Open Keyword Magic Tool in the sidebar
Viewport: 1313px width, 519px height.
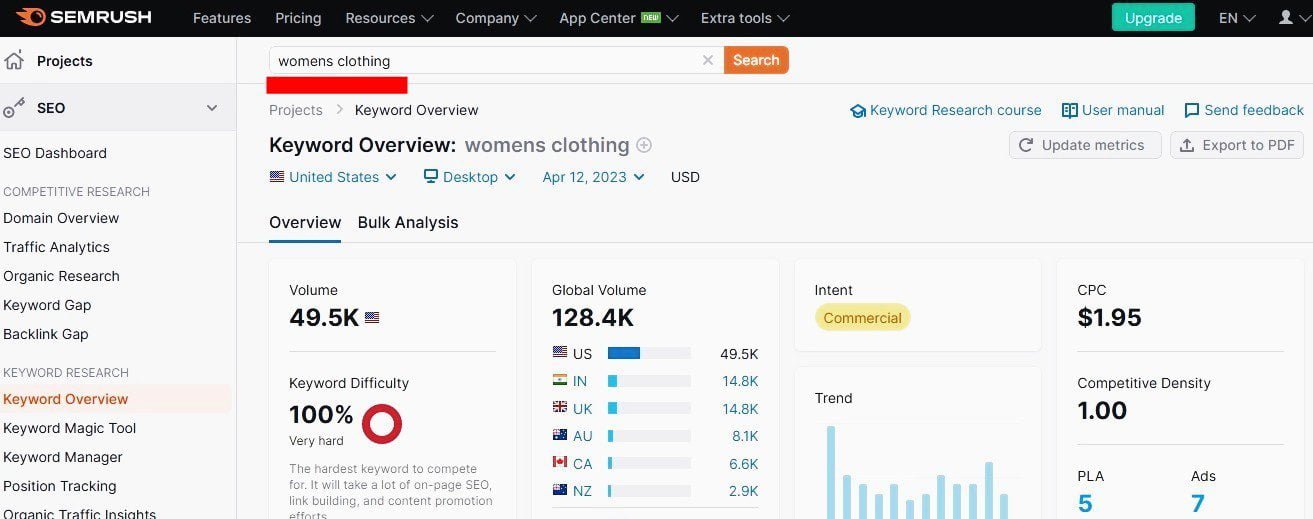70,428
